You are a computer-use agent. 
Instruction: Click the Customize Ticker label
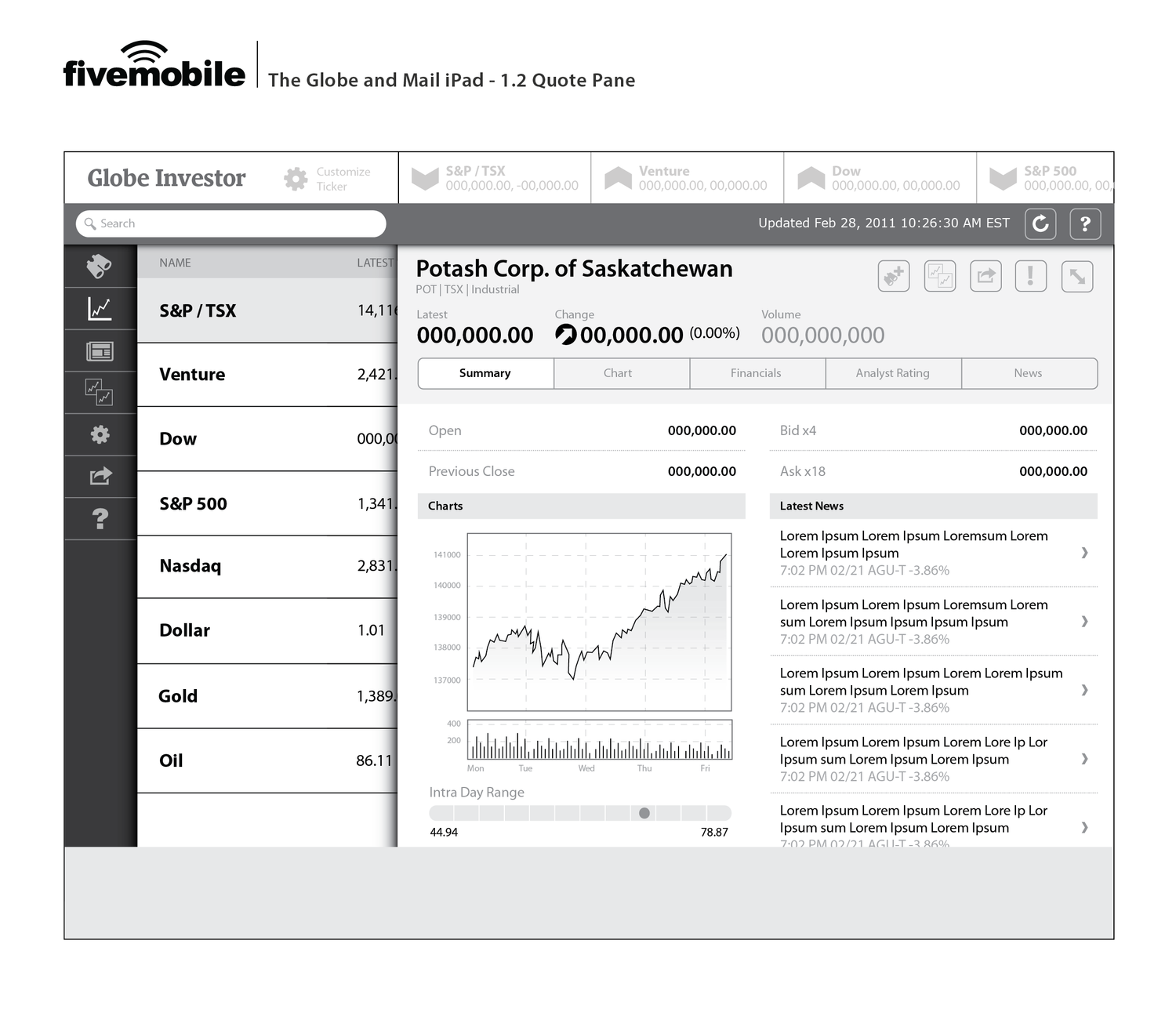coord(343,179)
